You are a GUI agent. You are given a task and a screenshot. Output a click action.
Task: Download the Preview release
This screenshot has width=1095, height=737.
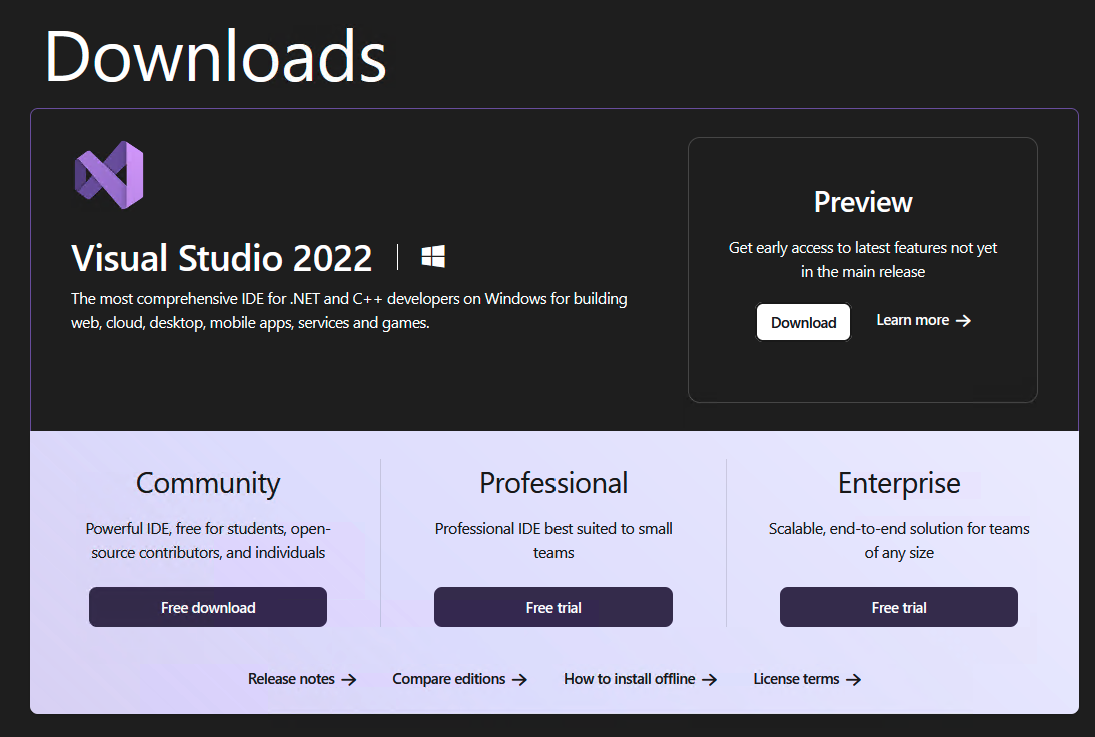803,322
